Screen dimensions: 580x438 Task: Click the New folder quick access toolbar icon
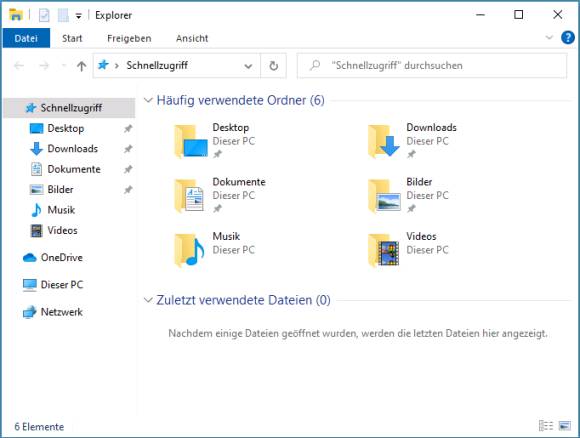point(63,15)
